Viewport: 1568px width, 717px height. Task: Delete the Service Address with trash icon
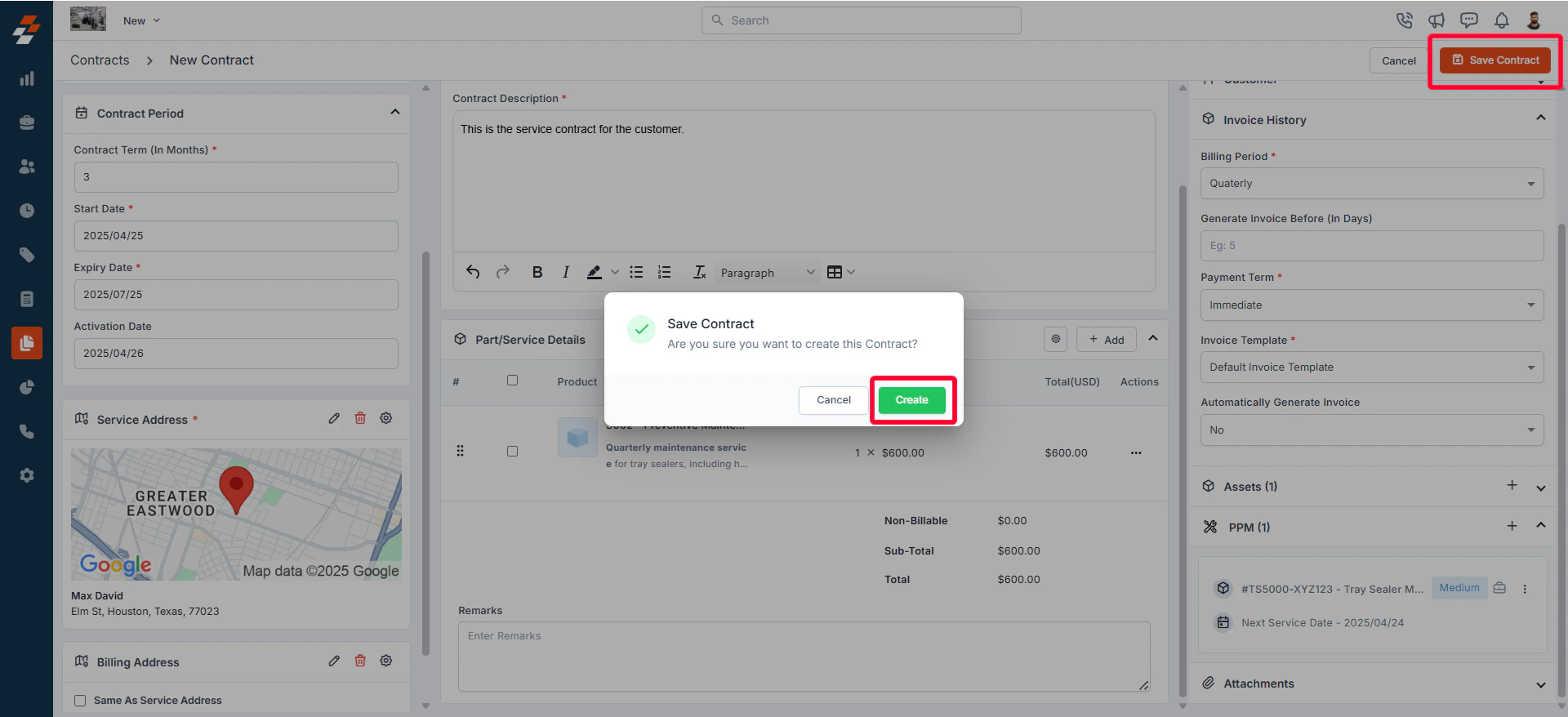tap(360, 418)
